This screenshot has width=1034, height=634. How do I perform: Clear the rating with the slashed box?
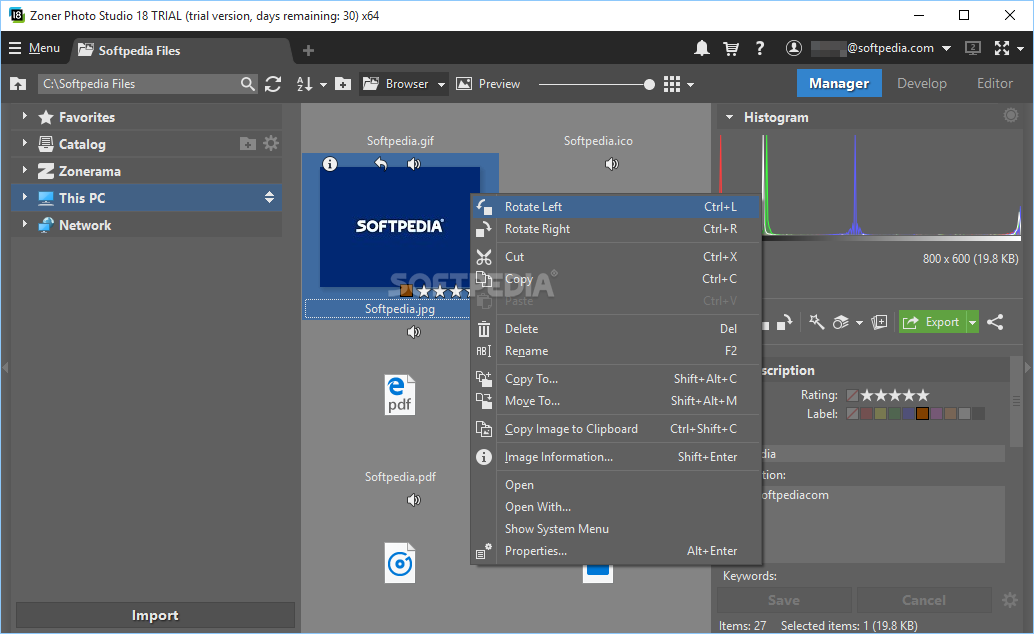tap(853, 395)
